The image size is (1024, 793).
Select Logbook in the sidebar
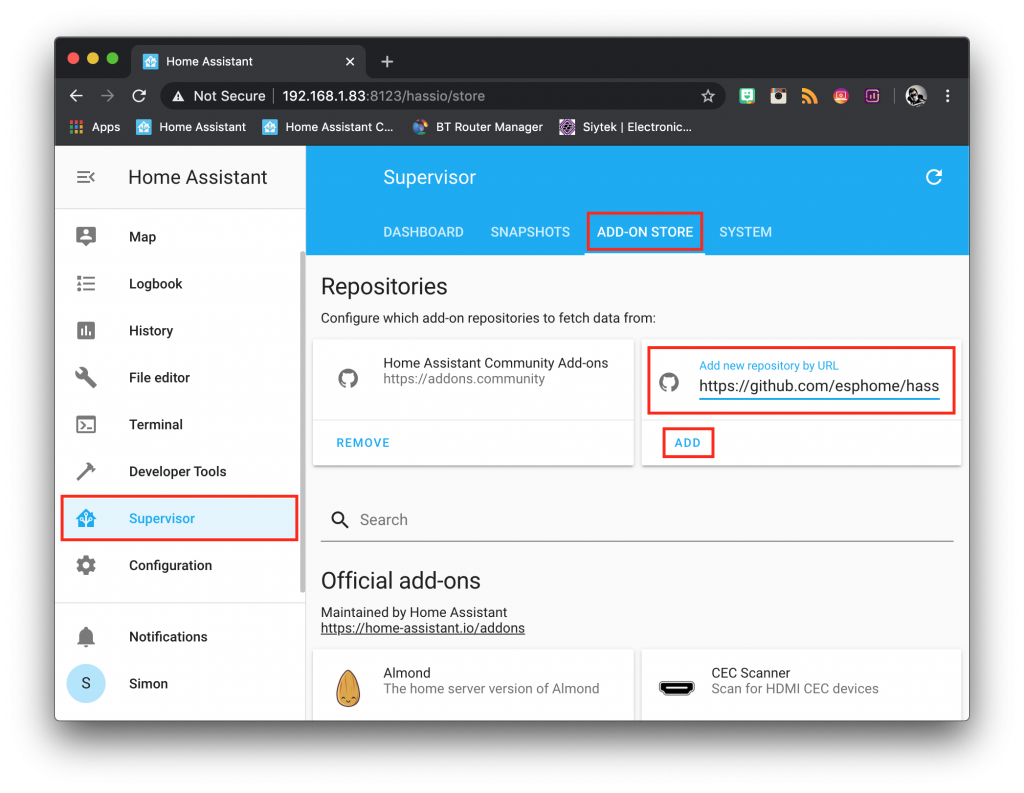tap(180, 283)
